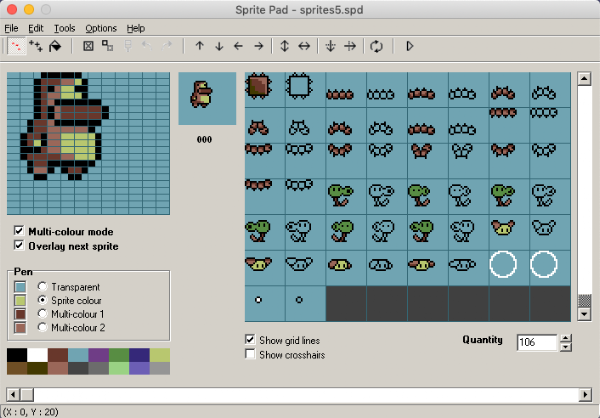The height and width of the screenshot is (418, 600).
Task: Click the coordinates readout in status bar
Action: [x=31, y=412]
